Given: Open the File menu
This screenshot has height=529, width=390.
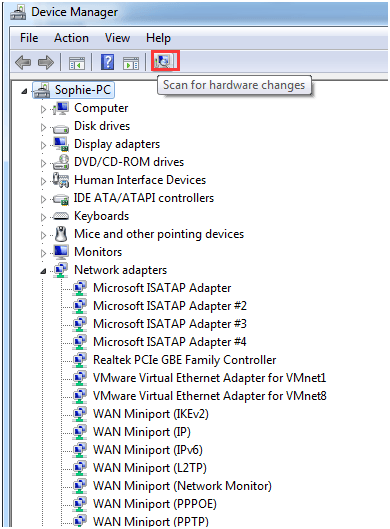Looking at the screenshot, I should (x=29, y=38).
